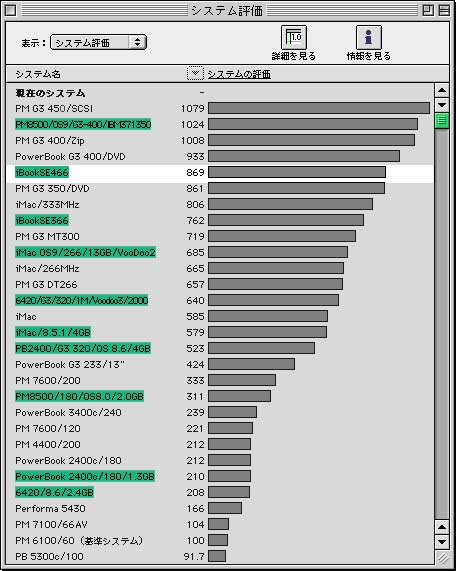Select the iMac/266MHz row
This screenshot has height=571, width=456.
tap(220, 268)
